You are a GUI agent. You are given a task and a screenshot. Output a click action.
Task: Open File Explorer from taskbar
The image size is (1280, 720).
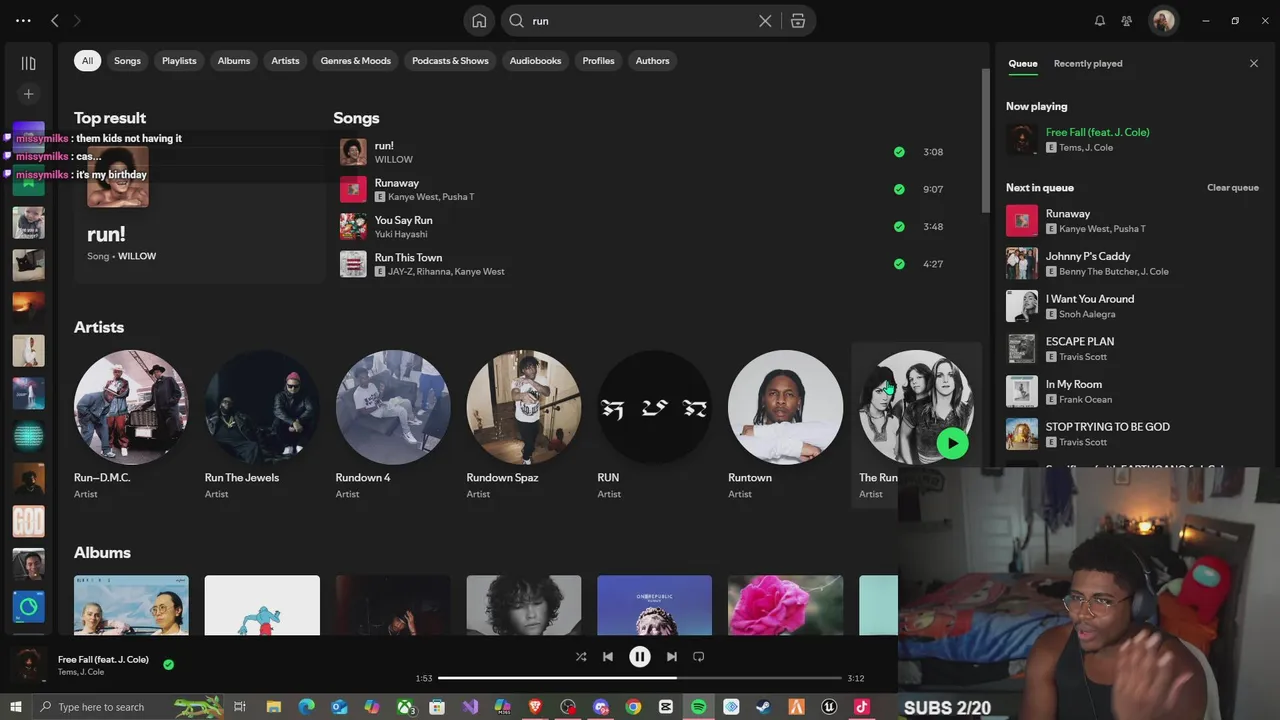click(x=274, y=707)
